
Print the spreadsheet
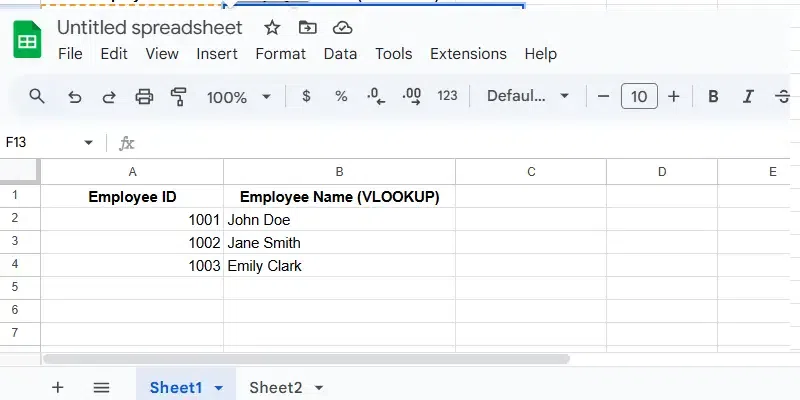coord(144,96)
